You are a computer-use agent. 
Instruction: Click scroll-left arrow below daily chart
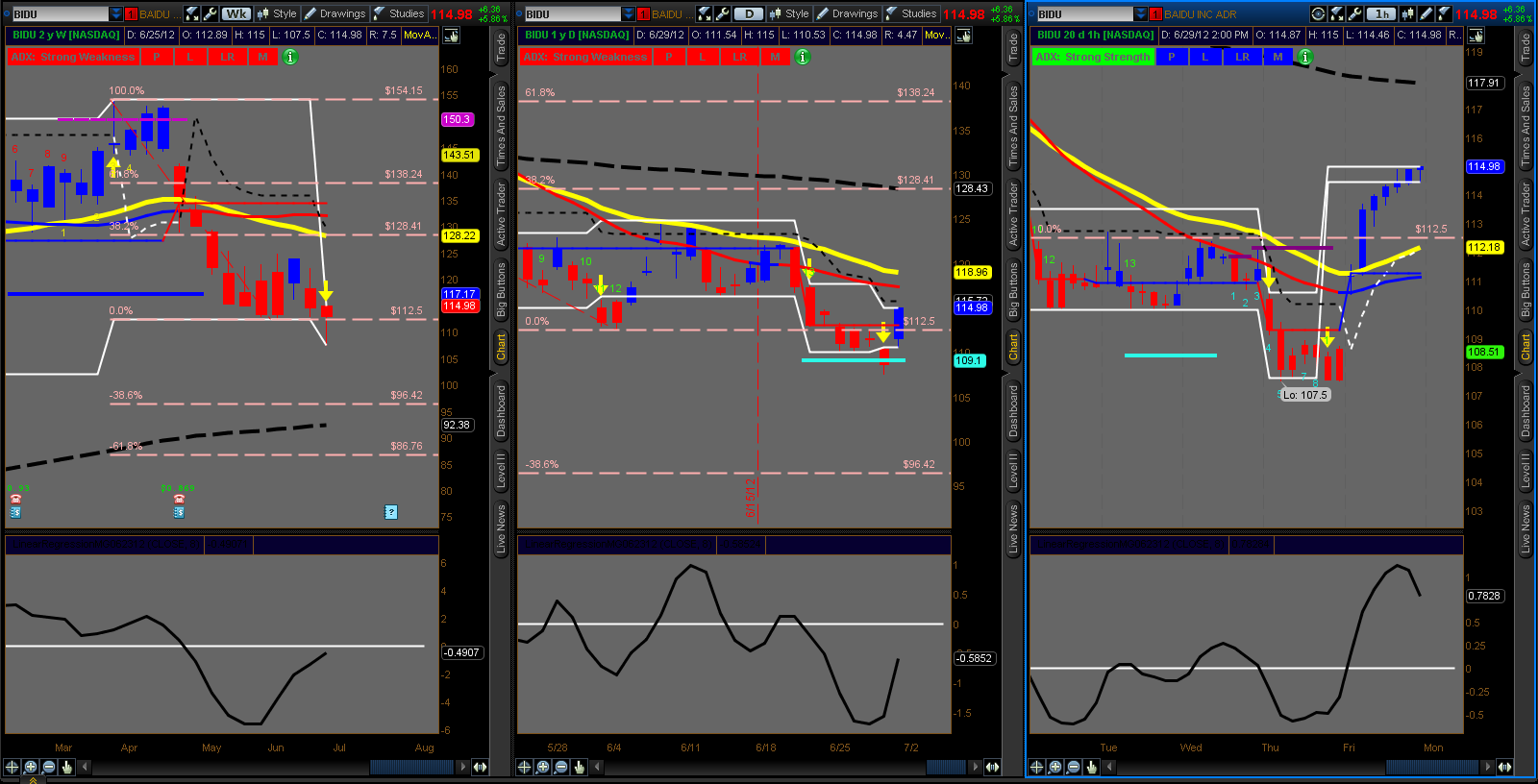597,767
